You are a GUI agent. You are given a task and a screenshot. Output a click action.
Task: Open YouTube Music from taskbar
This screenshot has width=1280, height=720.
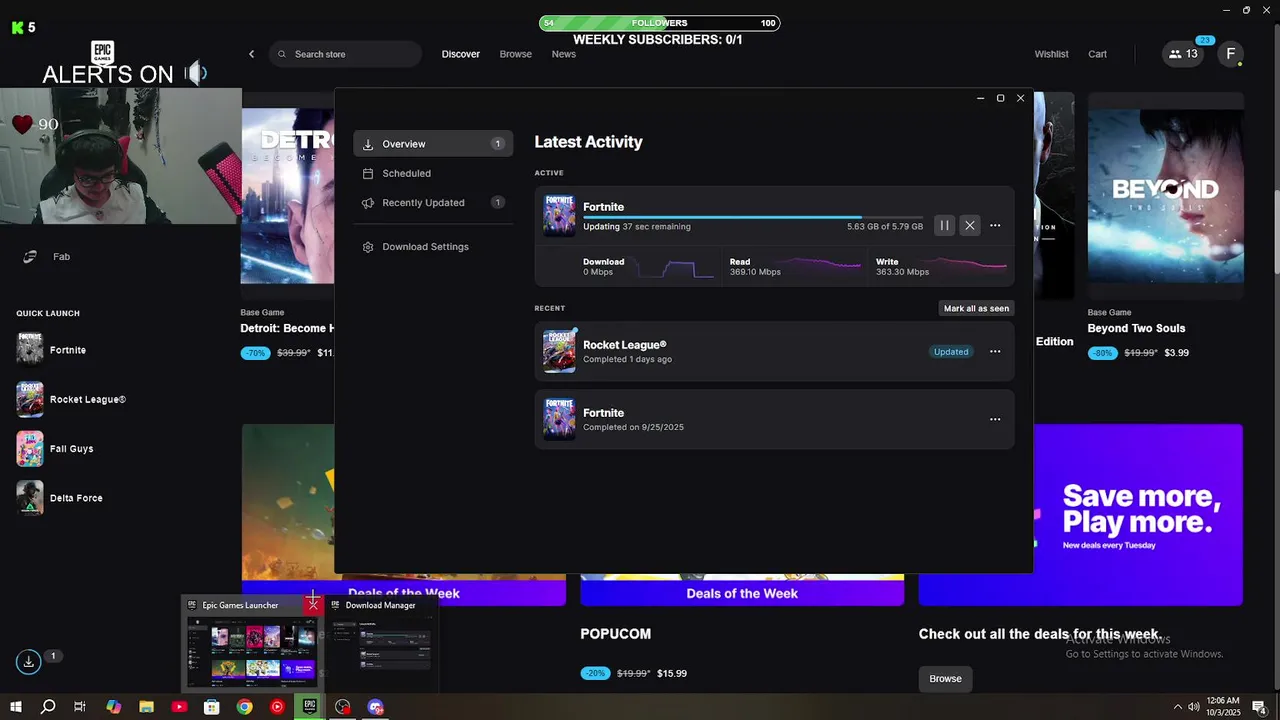(277, 707)
